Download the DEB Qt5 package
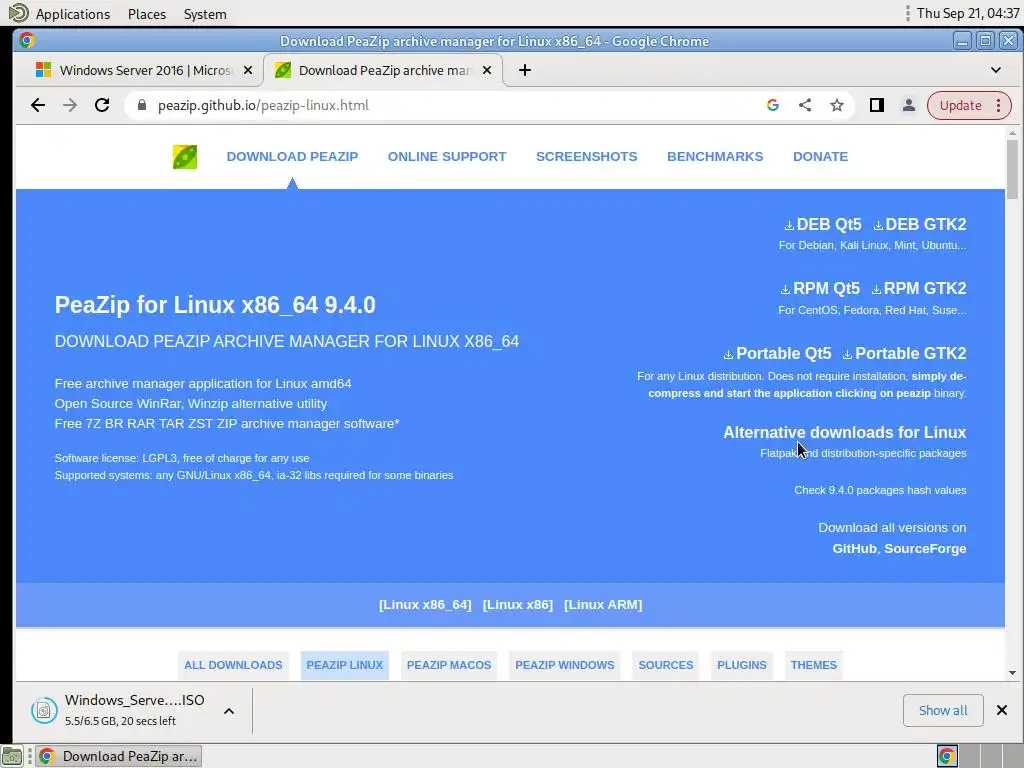Image resolution: width=1024 pixels, height=768 pixels. coord(823,225)
